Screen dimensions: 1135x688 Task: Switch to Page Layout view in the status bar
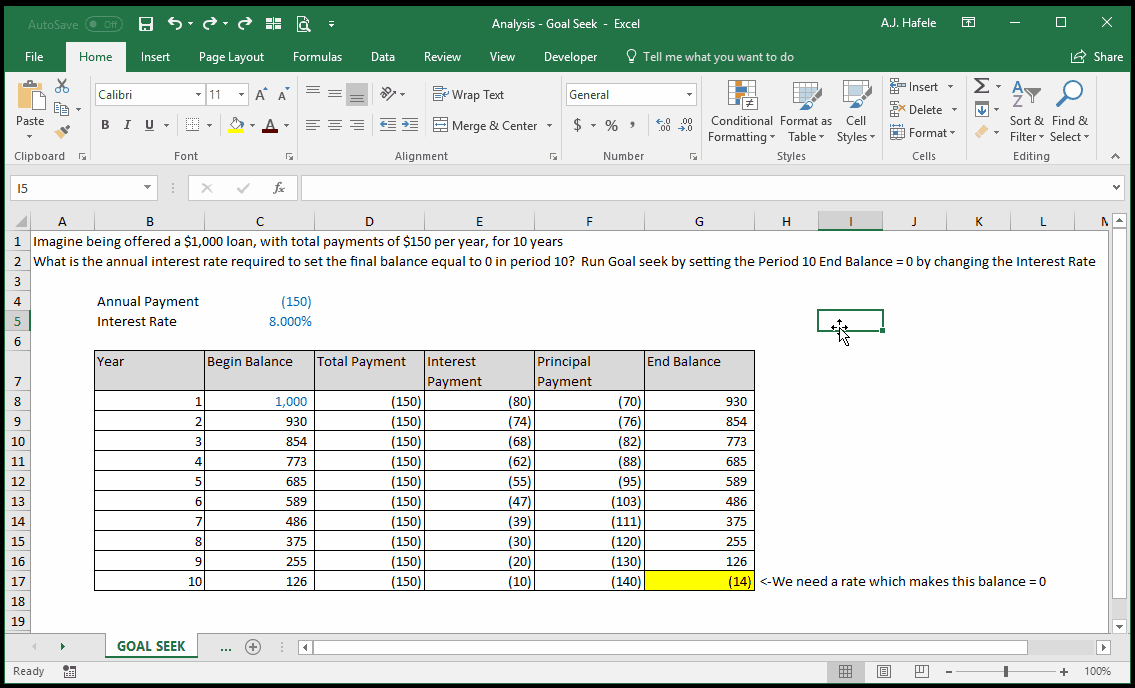[883, 671]
